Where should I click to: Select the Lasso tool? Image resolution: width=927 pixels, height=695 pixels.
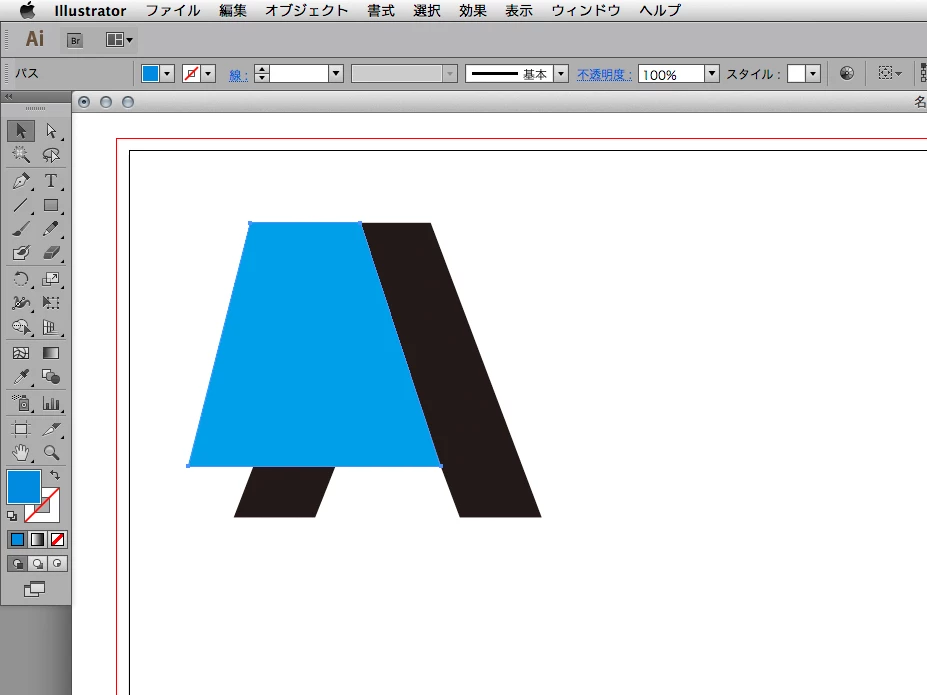click(x=51, y=155)
